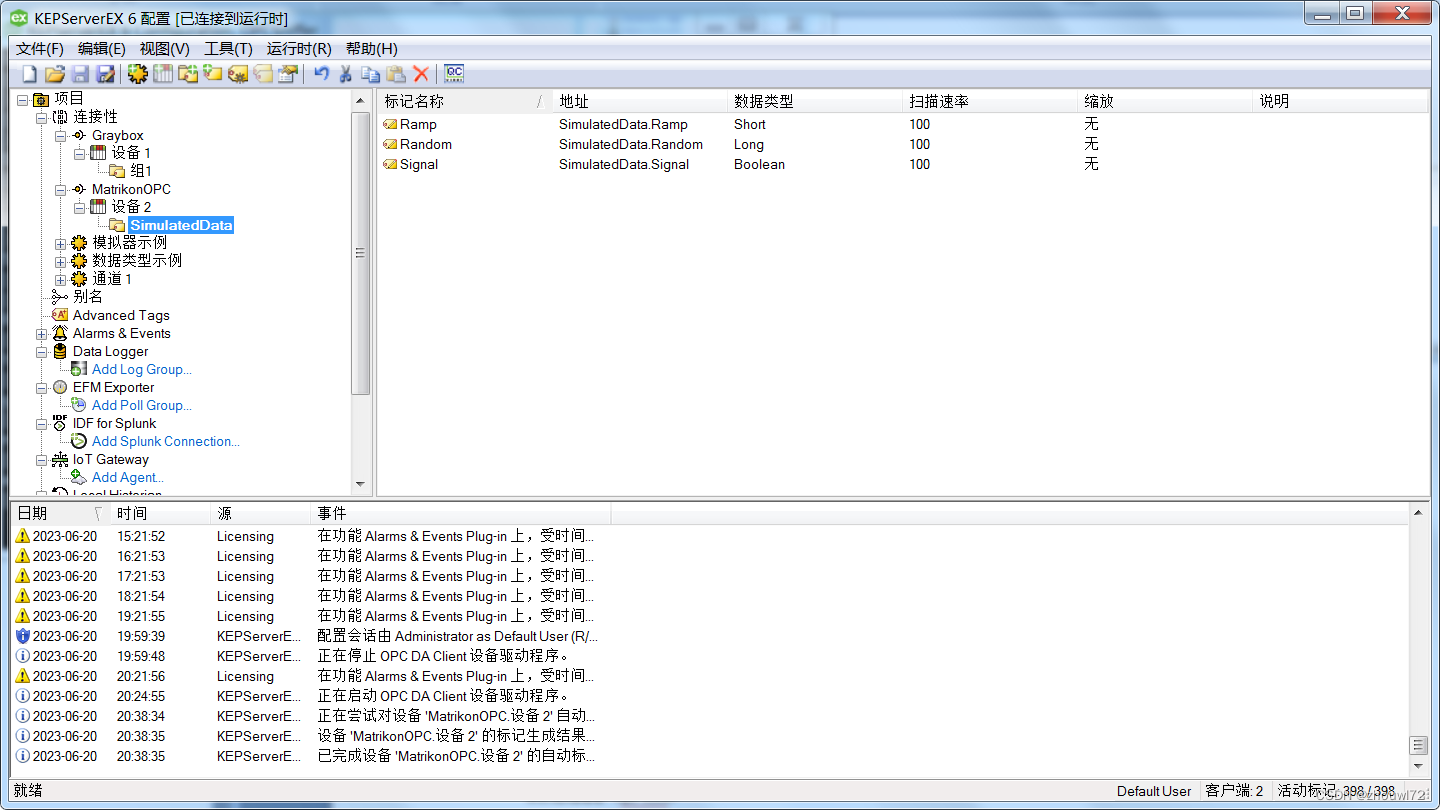Image resolution: width=1440 pixels, height=810 pixels.
Task: Click the New Channel icon on the toolbar
Action: [x=138, y=73]
